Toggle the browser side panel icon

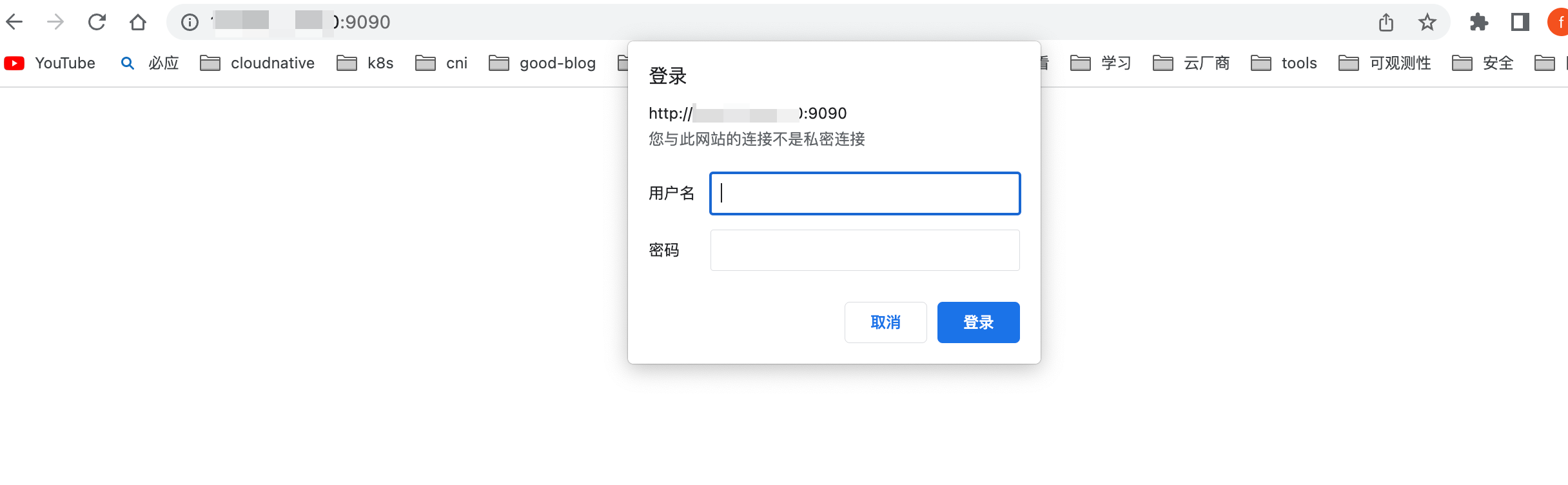click(x=1520, y=23)
